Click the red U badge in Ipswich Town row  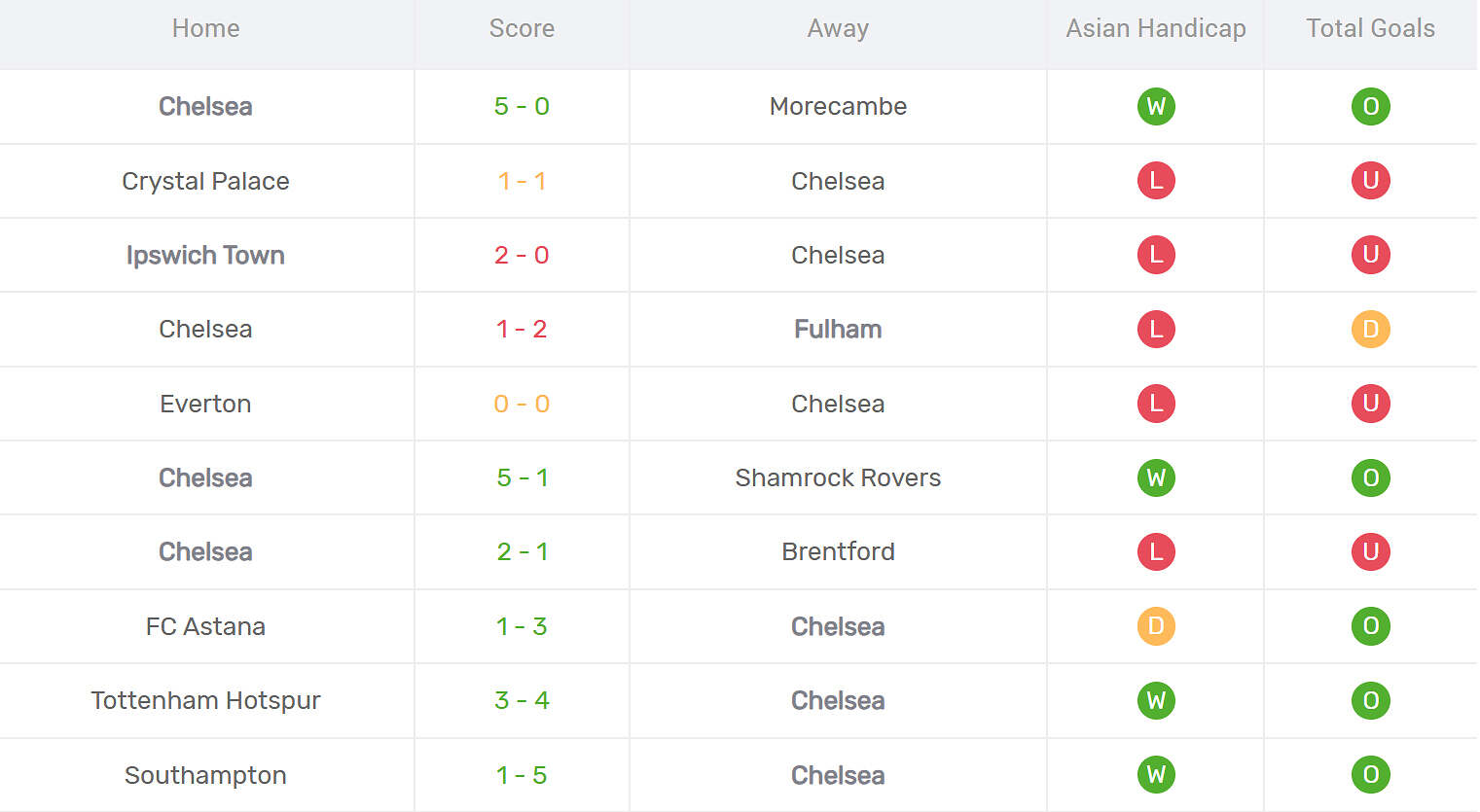click(1370, 255)
